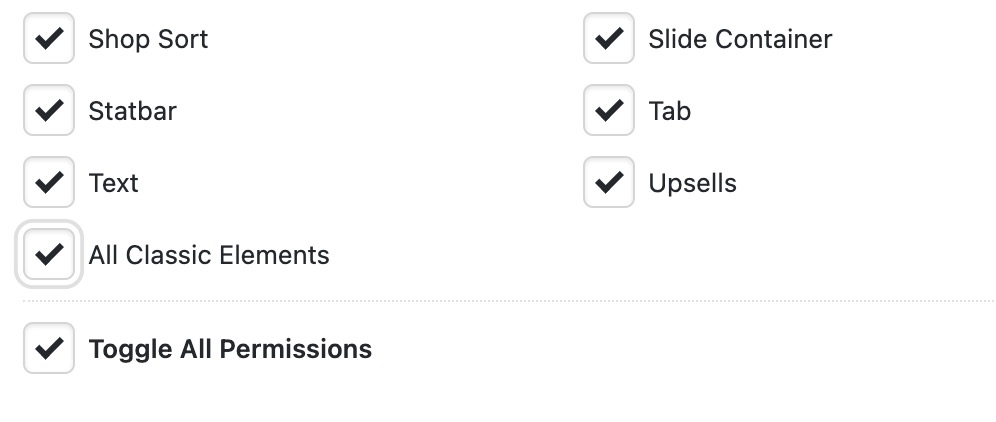
Task: Click the Upsells label text
Action: tap(692, 184)
